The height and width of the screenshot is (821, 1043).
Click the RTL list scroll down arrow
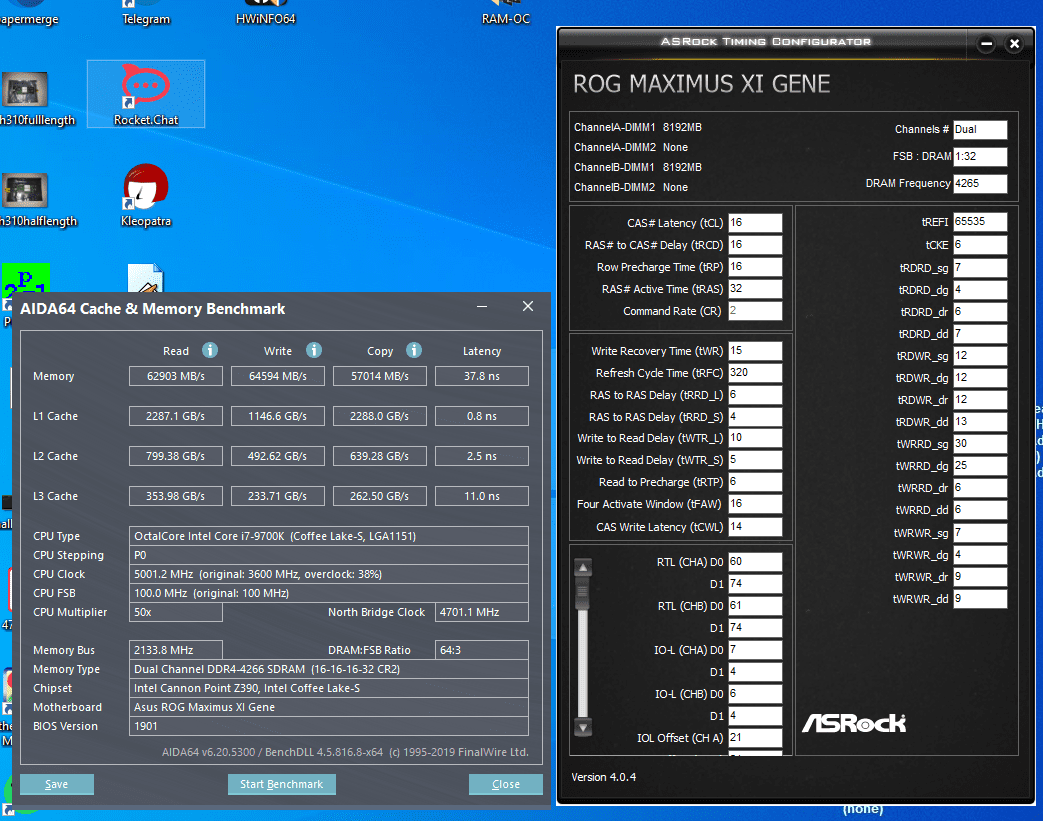point(583,728)
